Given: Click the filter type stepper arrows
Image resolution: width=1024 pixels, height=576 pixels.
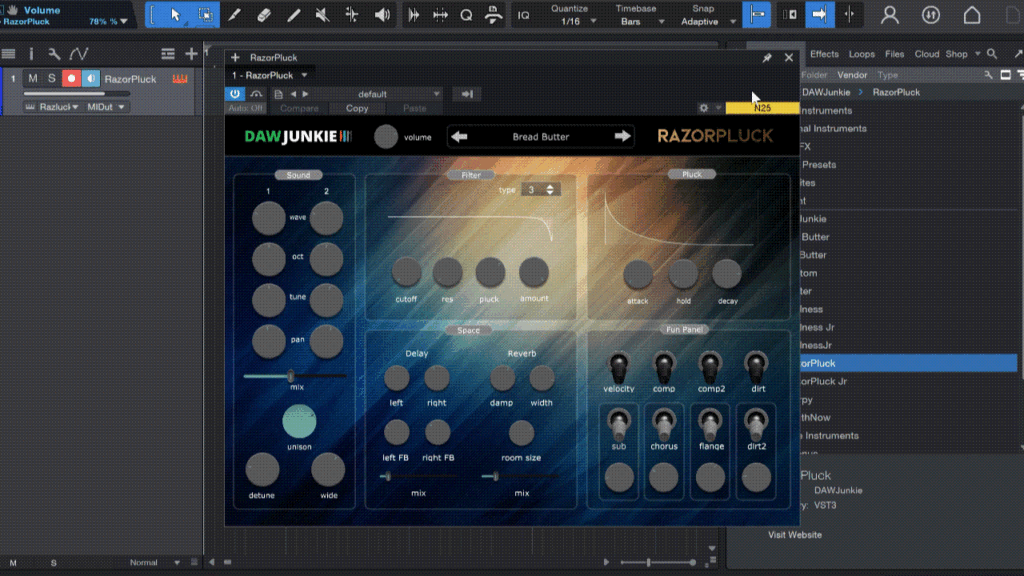Looking at the screenshot, I should tap(550, 190).
